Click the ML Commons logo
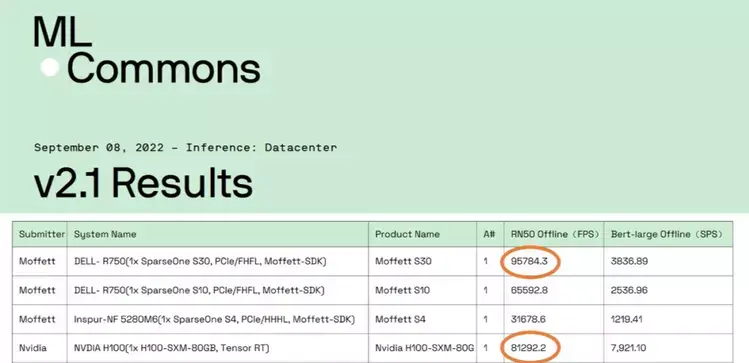Viewport: 749px width, 363px height. 147,51
